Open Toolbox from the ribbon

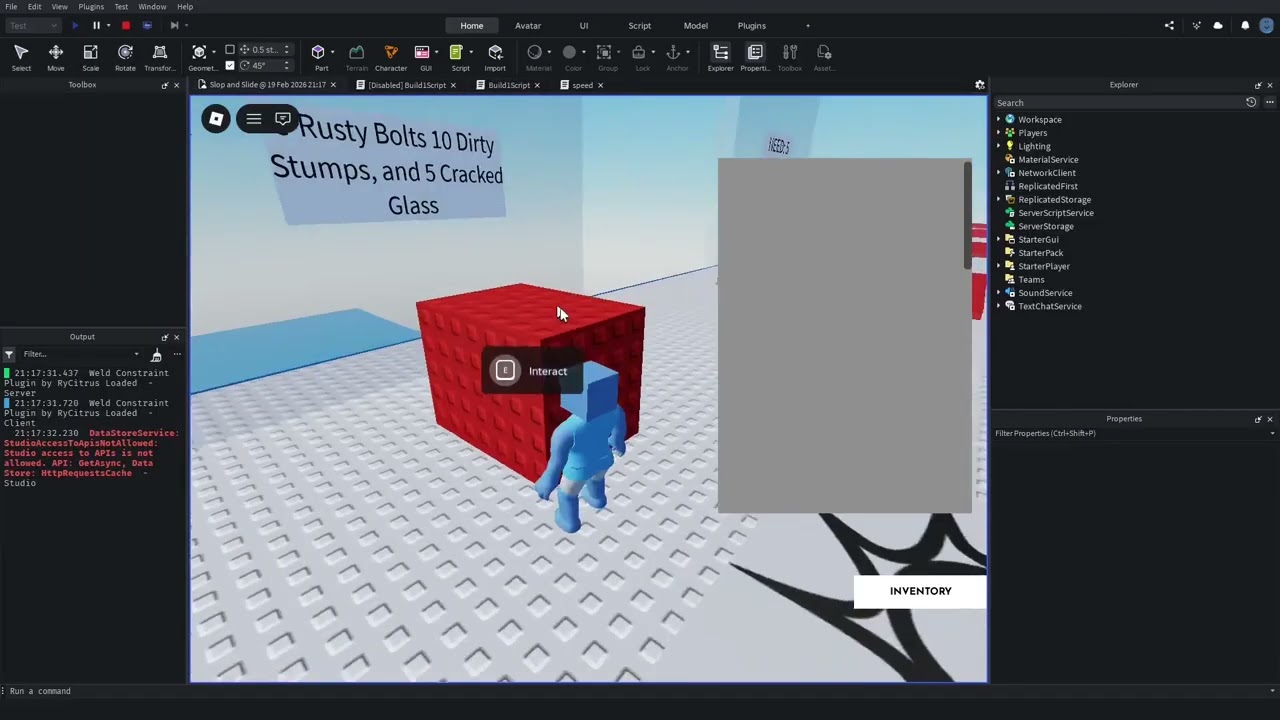coord(790,58)
